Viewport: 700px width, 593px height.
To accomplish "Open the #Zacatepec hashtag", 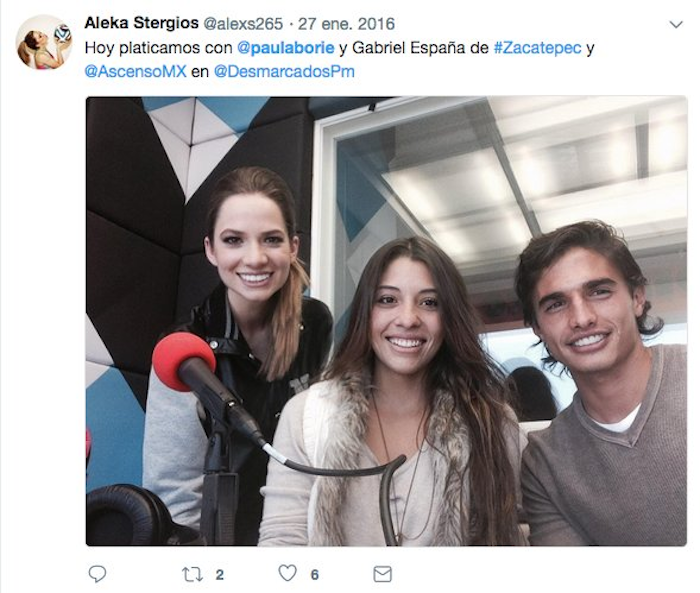I will pos(538,48).
